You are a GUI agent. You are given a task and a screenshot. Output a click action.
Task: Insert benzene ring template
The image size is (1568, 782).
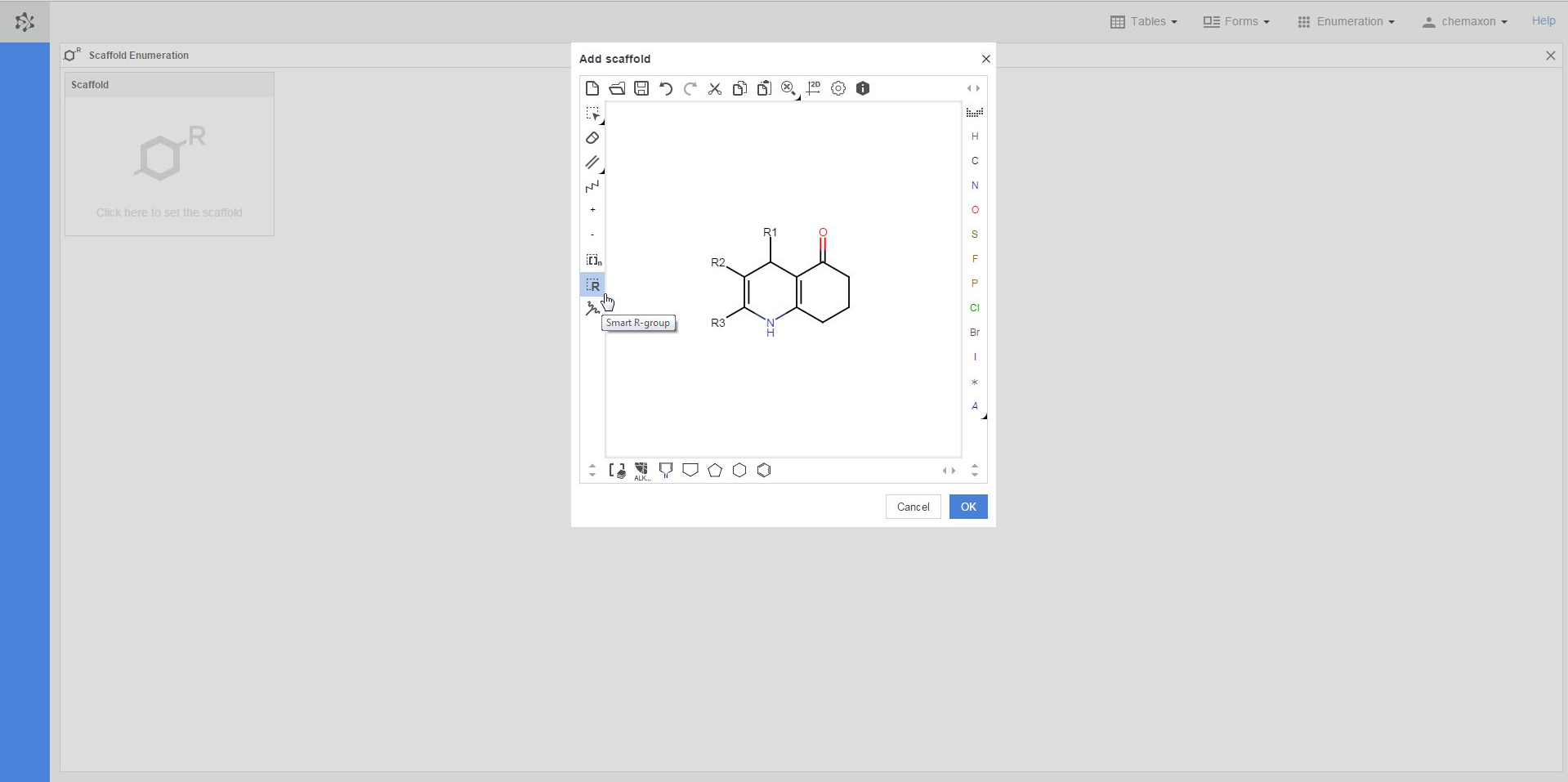click(x=764, y=471)
